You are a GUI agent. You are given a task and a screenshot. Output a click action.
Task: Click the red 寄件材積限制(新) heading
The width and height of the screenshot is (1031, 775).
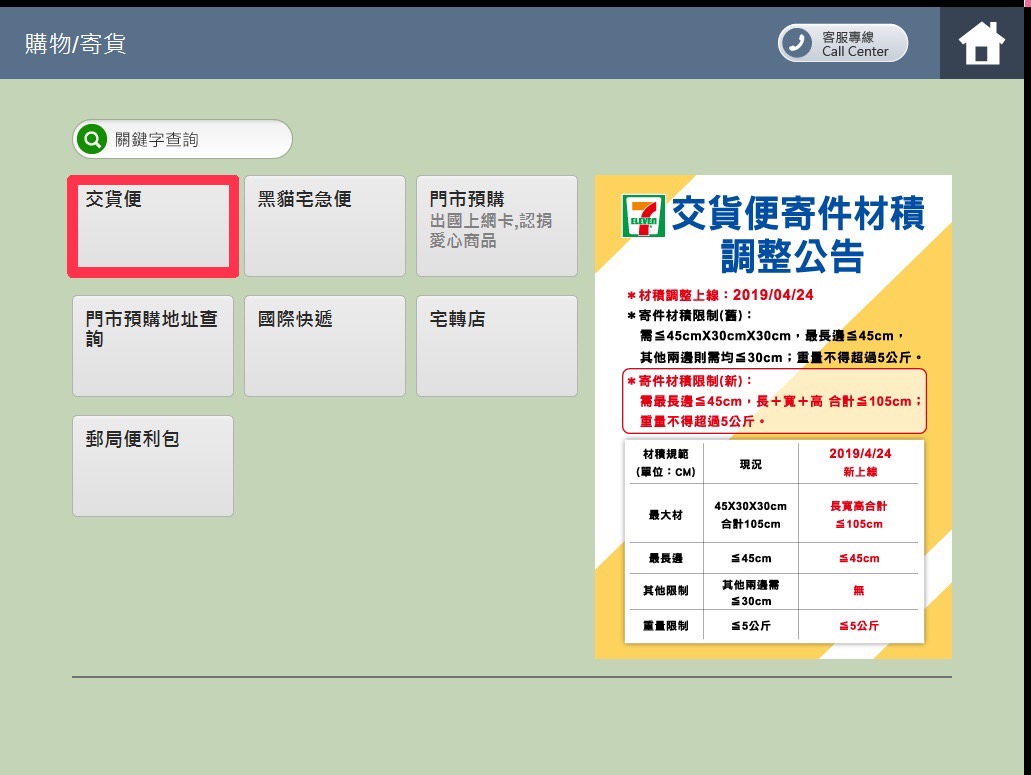(x=689, y=381)
